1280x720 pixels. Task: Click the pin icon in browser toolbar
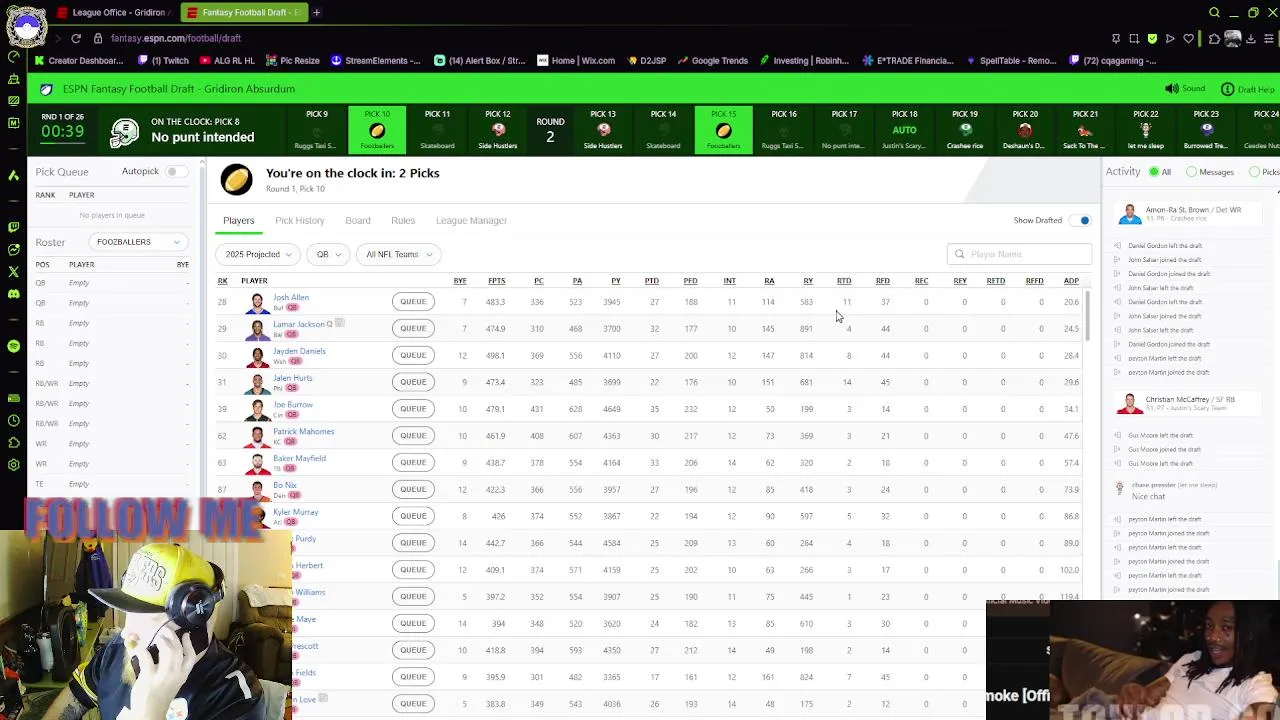[1115, 38]
